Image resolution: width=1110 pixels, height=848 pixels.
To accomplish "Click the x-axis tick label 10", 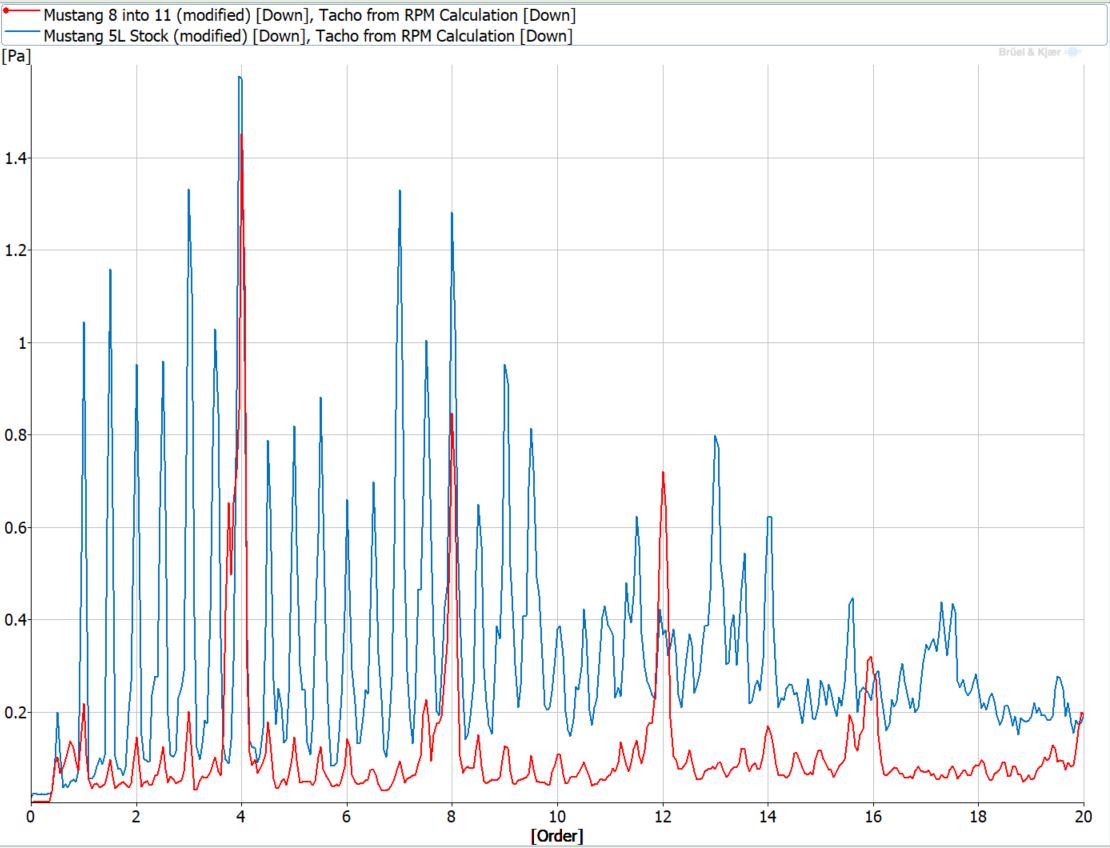I will point(557,816).
